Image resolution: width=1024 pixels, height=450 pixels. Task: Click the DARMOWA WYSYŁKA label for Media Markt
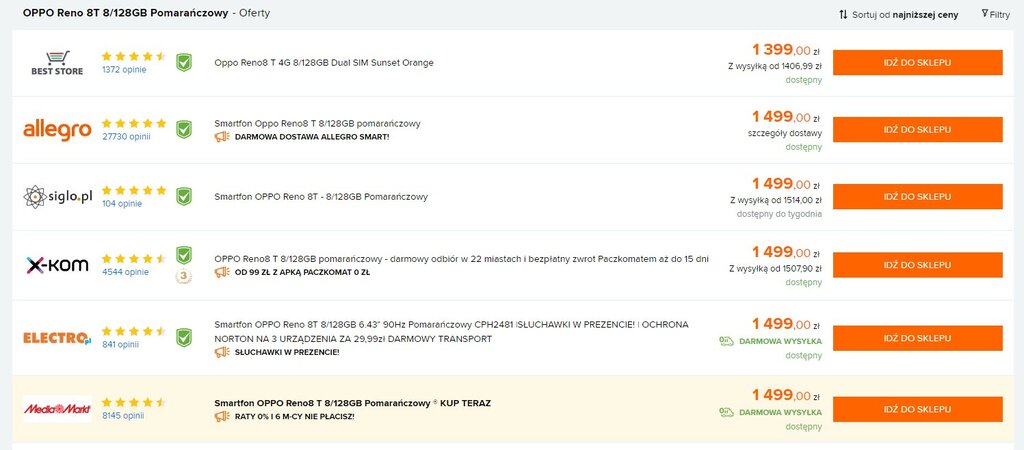point(780,412)
